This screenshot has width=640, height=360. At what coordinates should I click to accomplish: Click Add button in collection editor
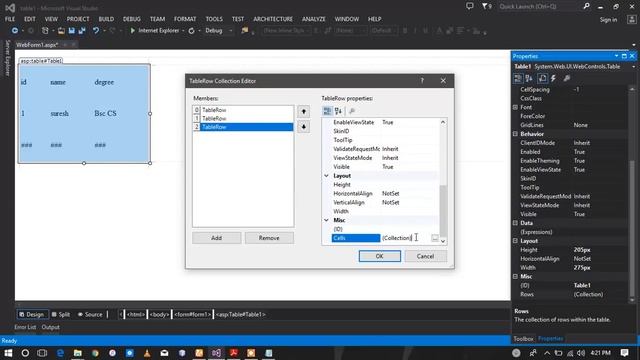pyautogui.click(x=216, y=238)
